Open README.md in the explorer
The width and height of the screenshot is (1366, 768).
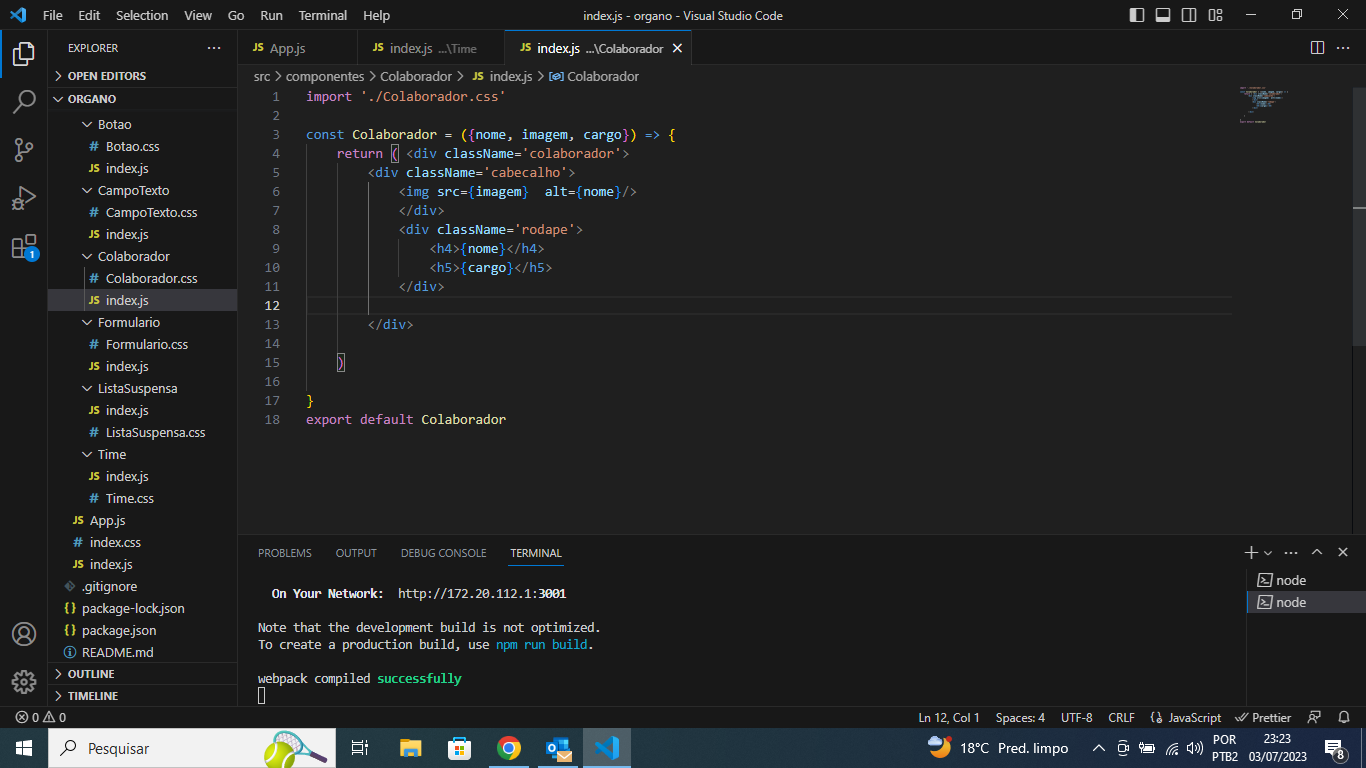click(142, 652)
